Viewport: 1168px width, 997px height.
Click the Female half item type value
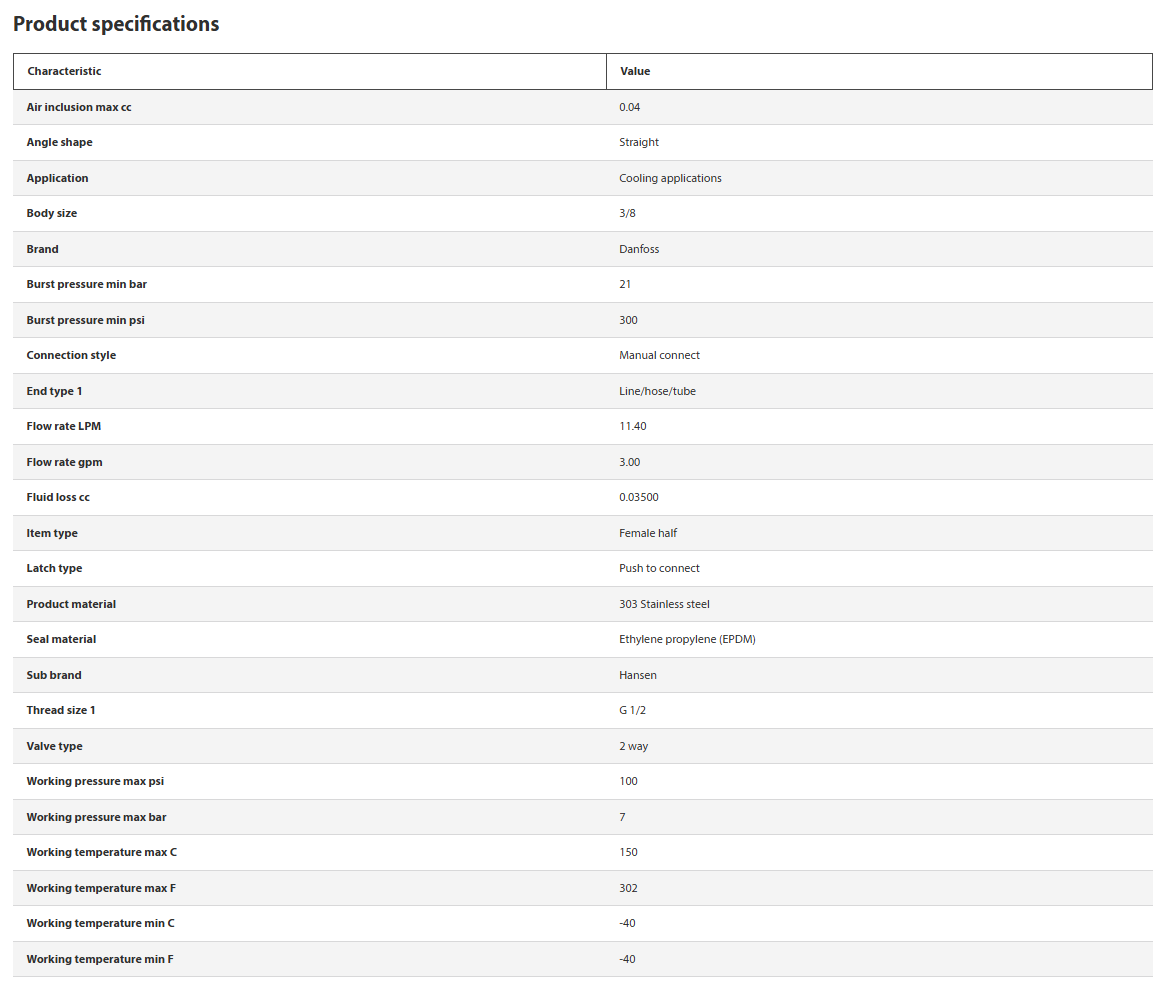(648, 533)
